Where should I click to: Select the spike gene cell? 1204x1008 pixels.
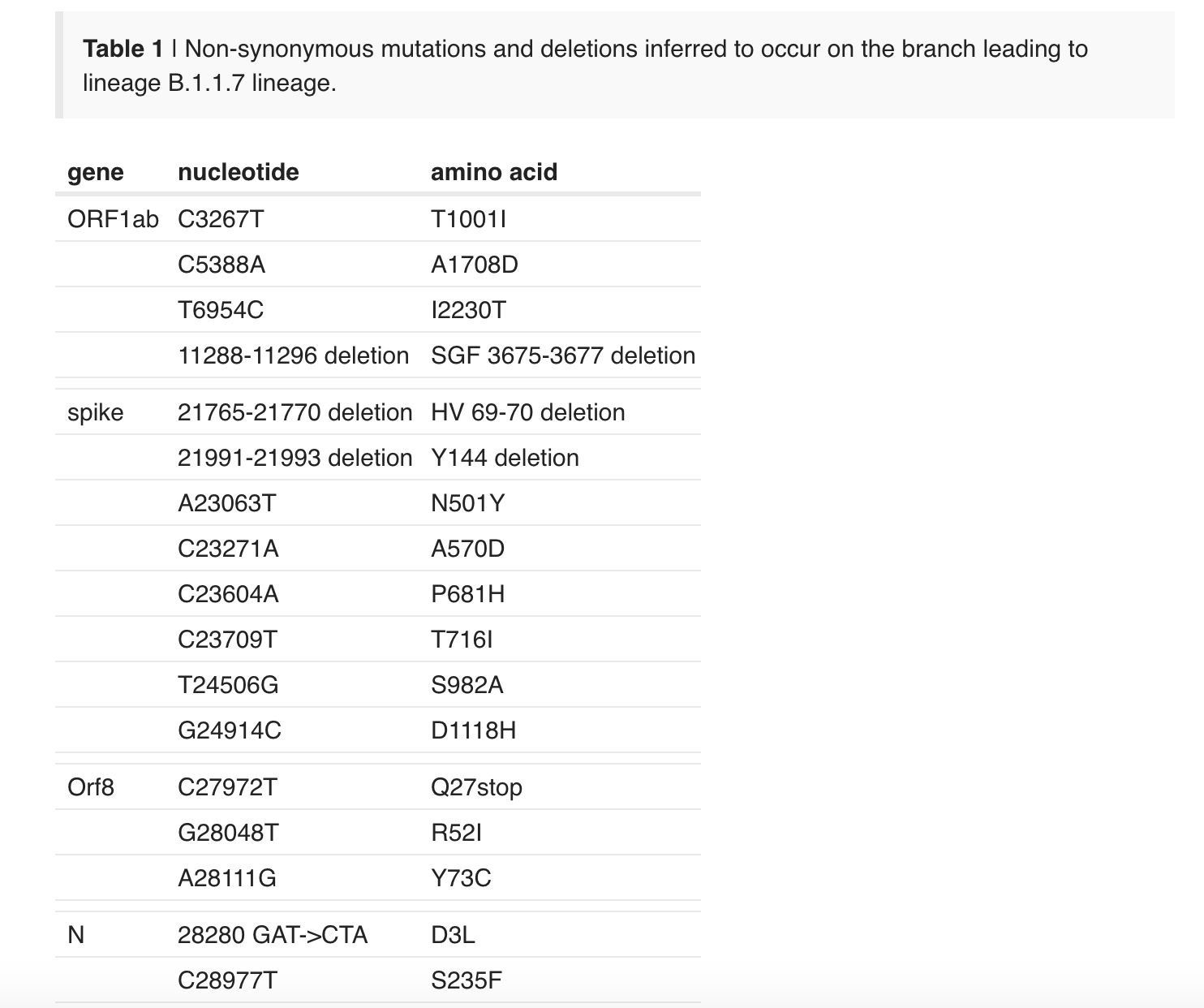(x=96, y=412)
